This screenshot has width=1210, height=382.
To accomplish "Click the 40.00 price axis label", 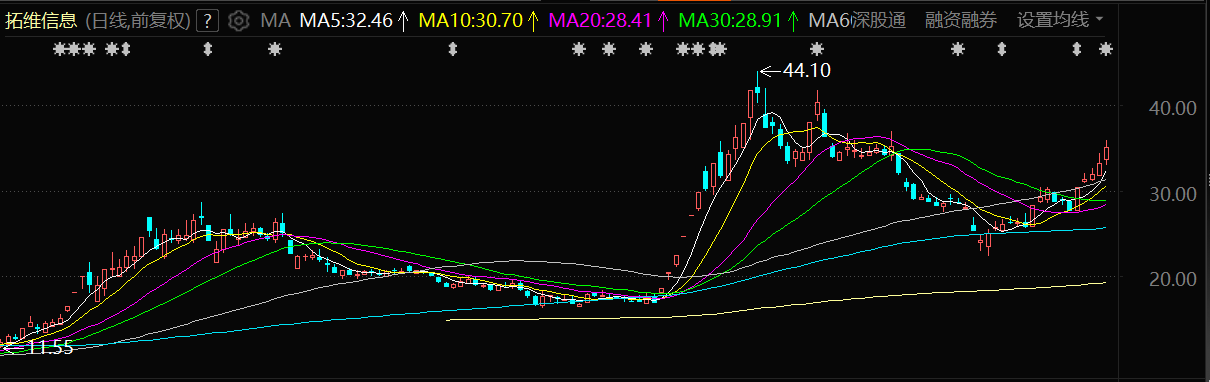I will point(1173,108).
